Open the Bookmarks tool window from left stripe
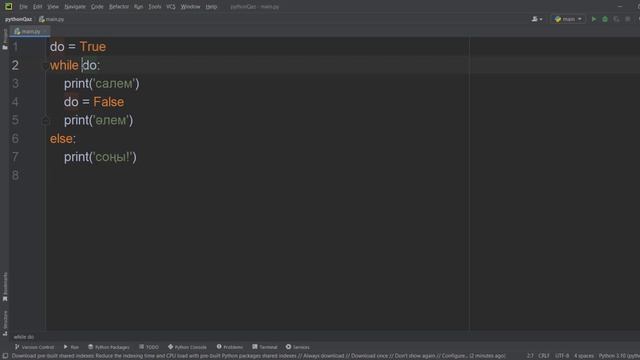Image resolution: width=640 pixels, height=360 pixels. [5, 287]
